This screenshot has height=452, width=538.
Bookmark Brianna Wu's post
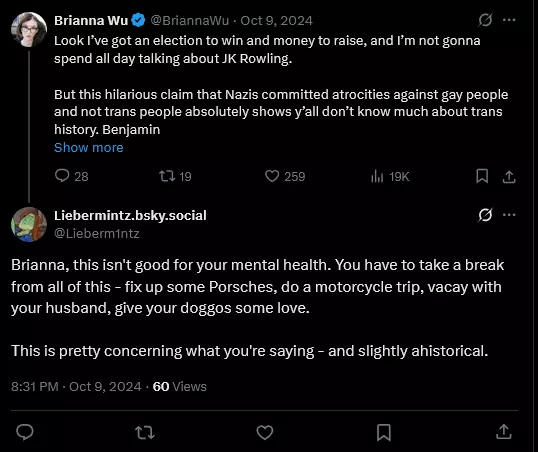pyautogui.click(x=482, y=176)
